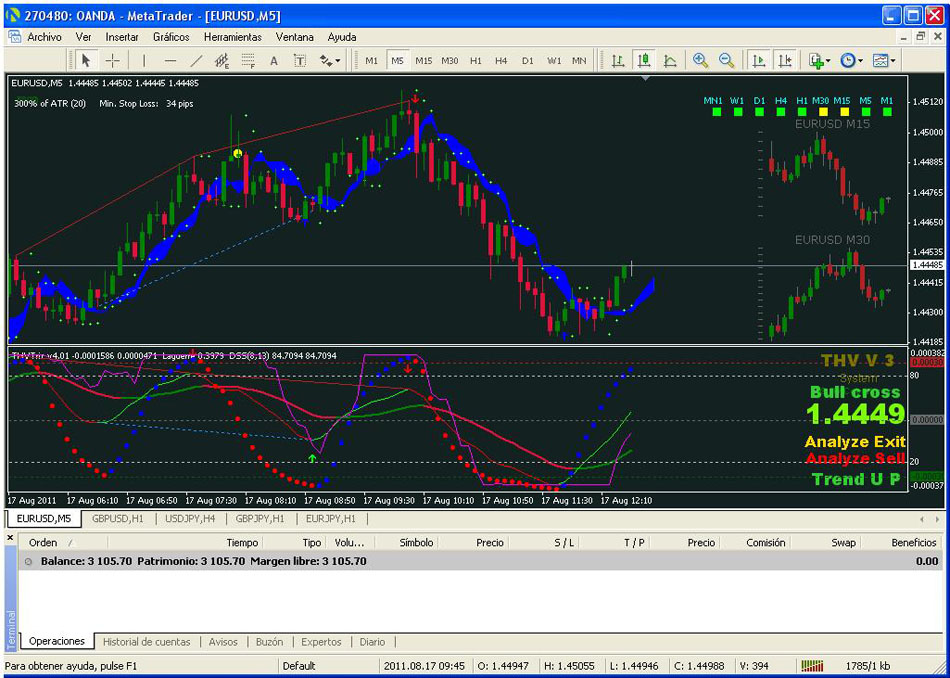950x678 pixels.
Task: Switch to the GBPUSD,H1 chart tab
Action: click(x=117, y=519)
